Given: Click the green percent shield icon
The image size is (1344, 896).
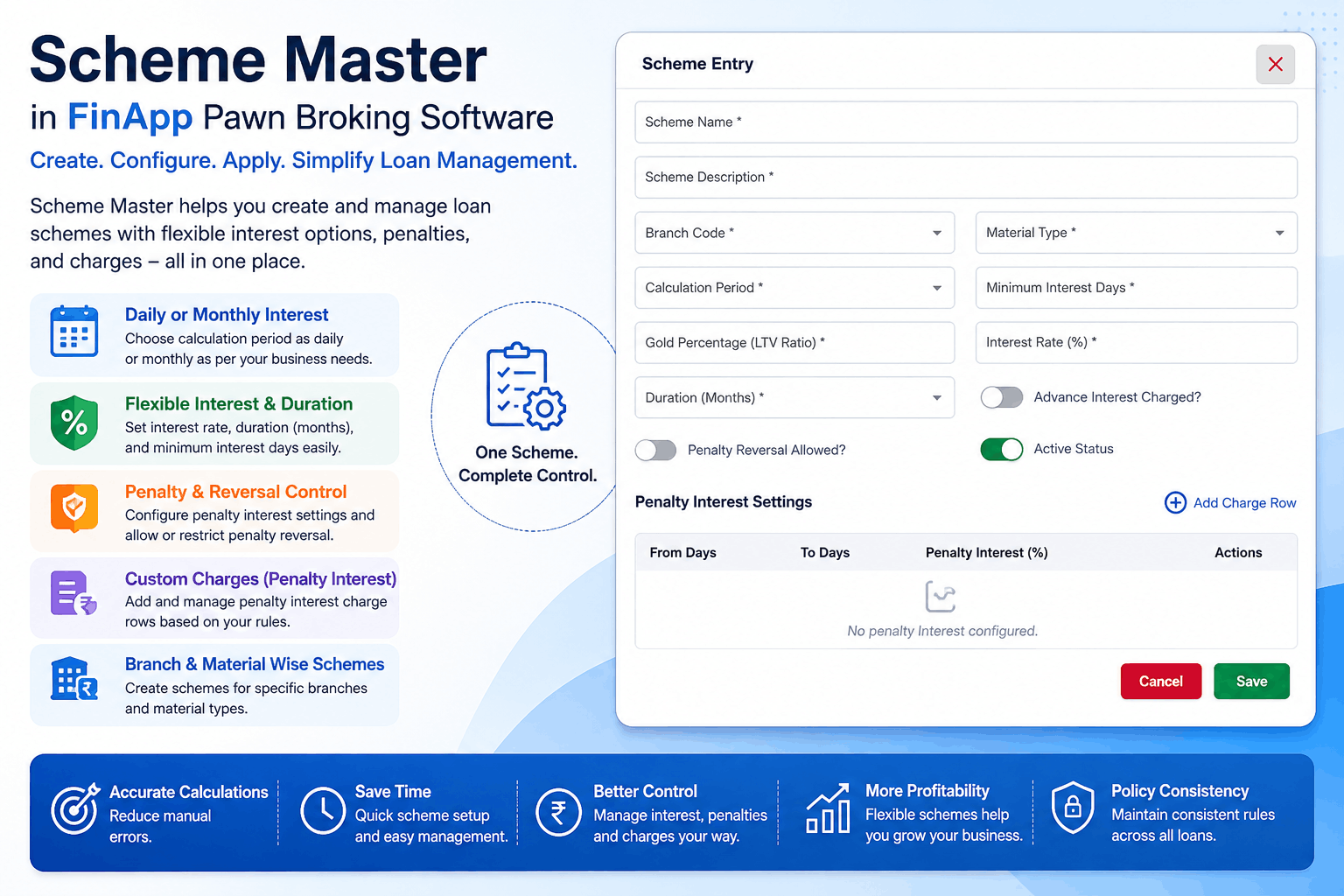Looking at the screenshot, I should pyautogui.click(x=74, y=423).
